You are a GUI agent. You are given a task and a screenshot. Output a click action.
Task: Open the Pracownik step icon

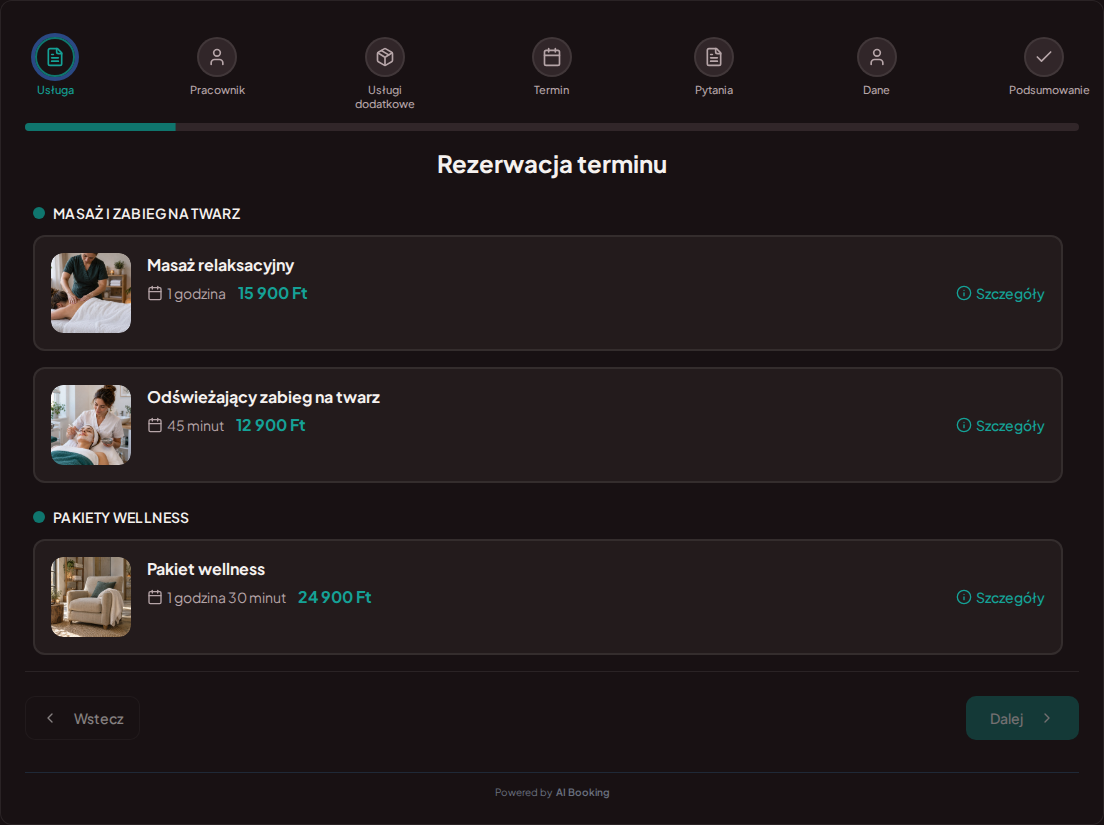(217, 57)
